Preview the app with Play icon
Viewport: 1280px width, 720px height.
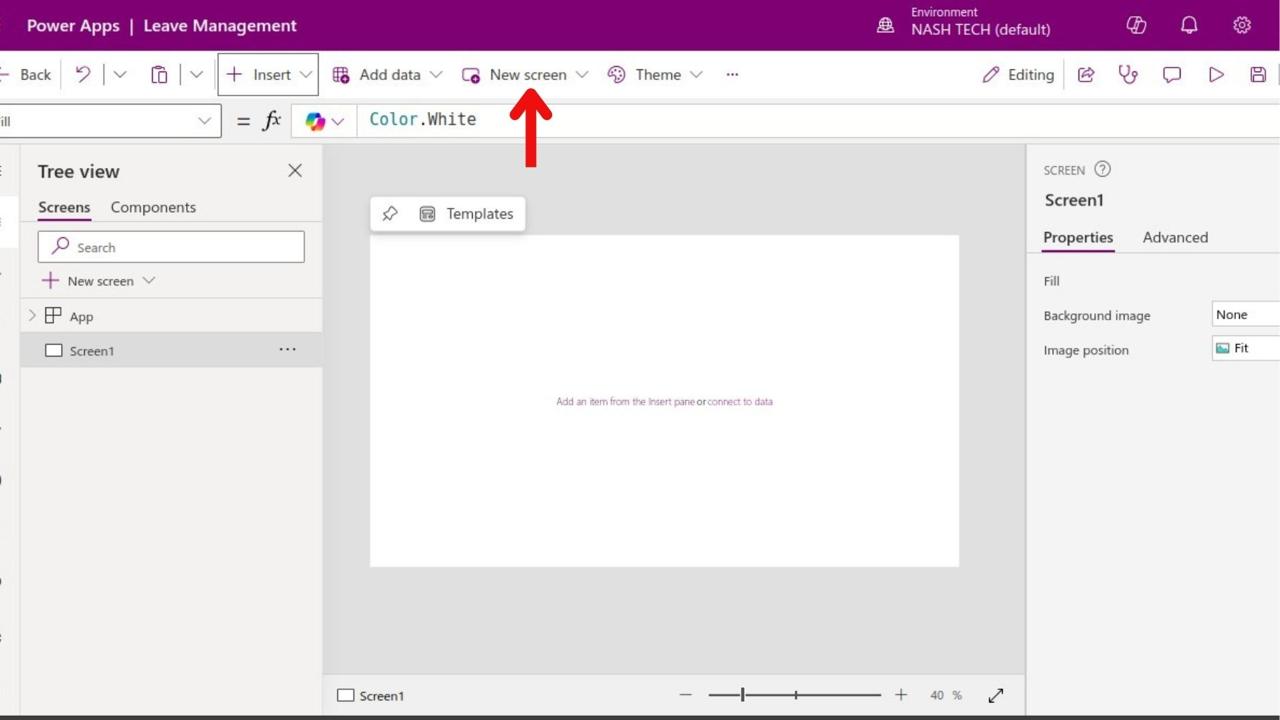coord(1216,75)
